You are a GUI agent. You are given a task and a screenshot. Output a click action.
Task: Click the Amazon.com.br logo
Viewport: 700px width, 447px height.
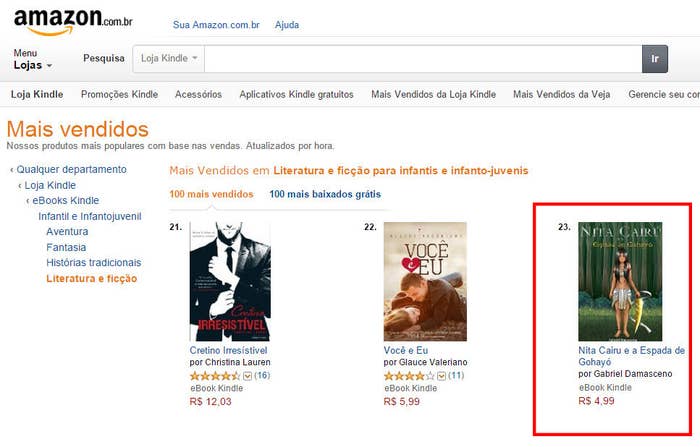point(73,21)
